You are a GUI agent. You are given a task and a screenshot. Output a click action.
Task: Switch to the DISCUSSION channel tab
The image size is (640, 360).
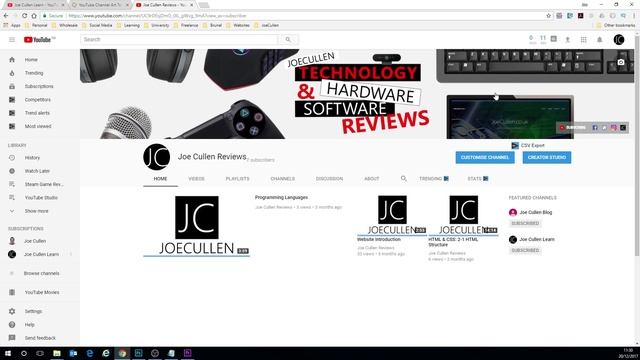(329, 179)
